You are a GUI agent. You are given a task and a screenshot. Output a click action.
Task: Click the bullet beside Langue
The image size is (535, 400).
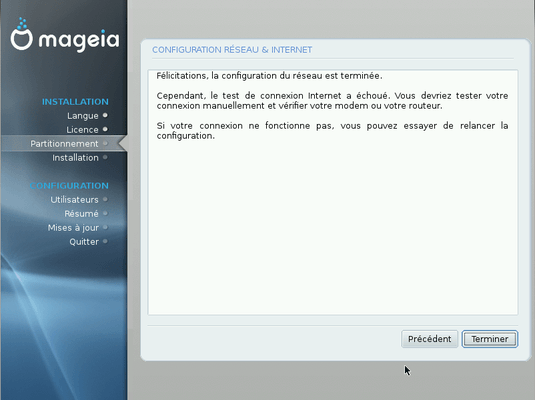pos(105,115)
